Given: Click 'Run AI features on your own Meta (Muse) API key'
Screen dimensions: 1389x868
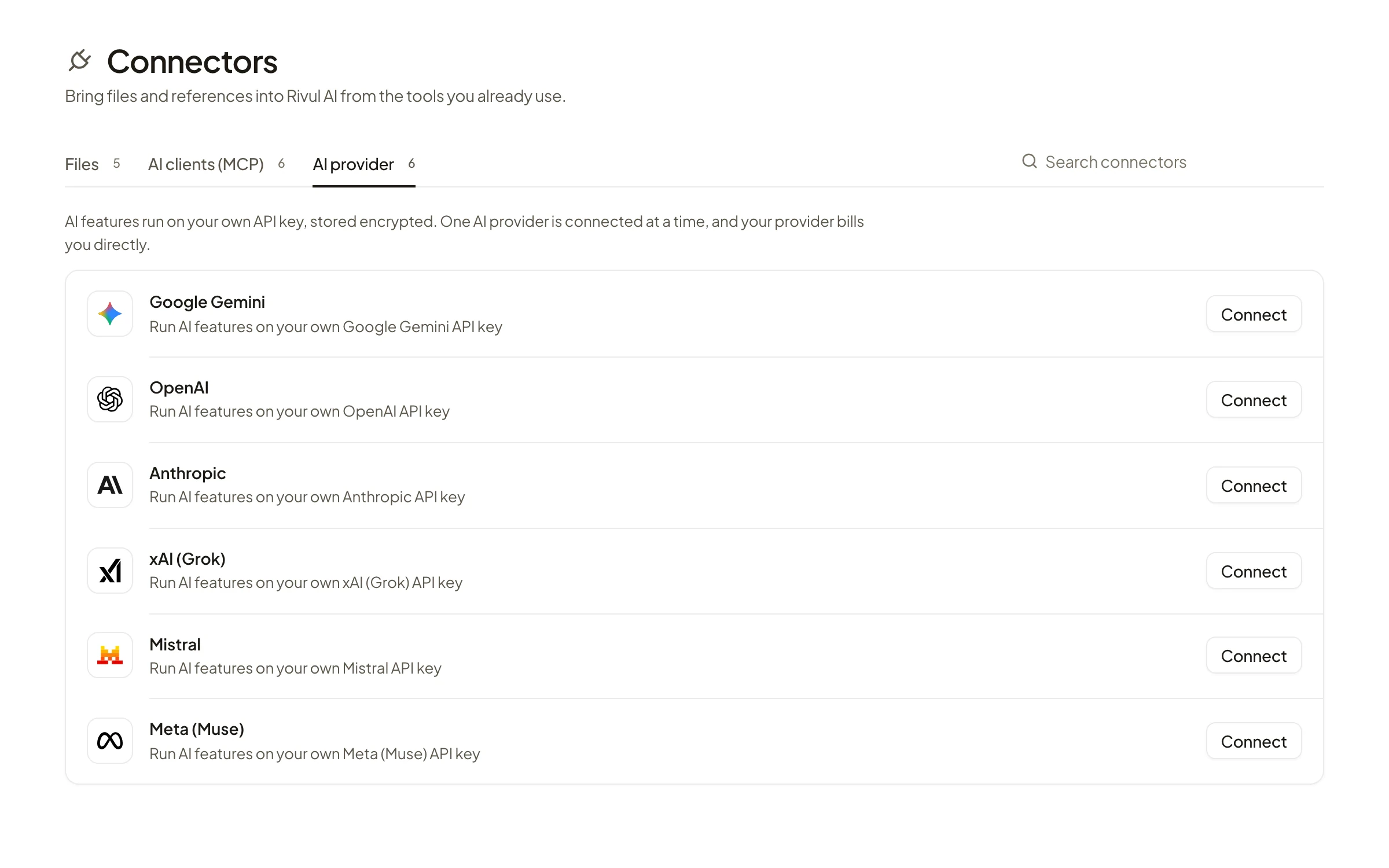Looking at the screenshot, I should (315, 754).
